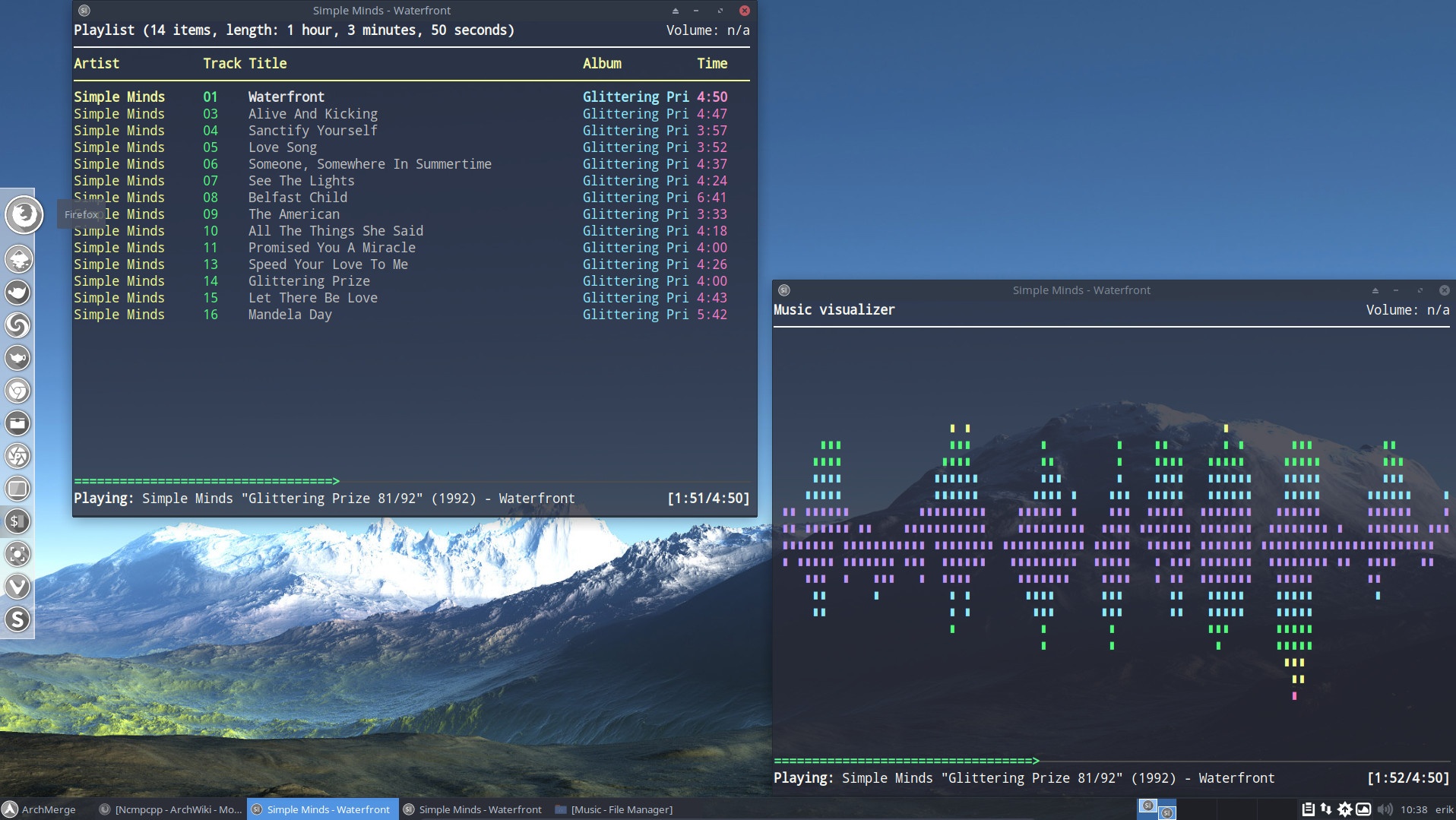Click the playlist window progress bar
The image size is (1456, 820).
pos(411,481)
